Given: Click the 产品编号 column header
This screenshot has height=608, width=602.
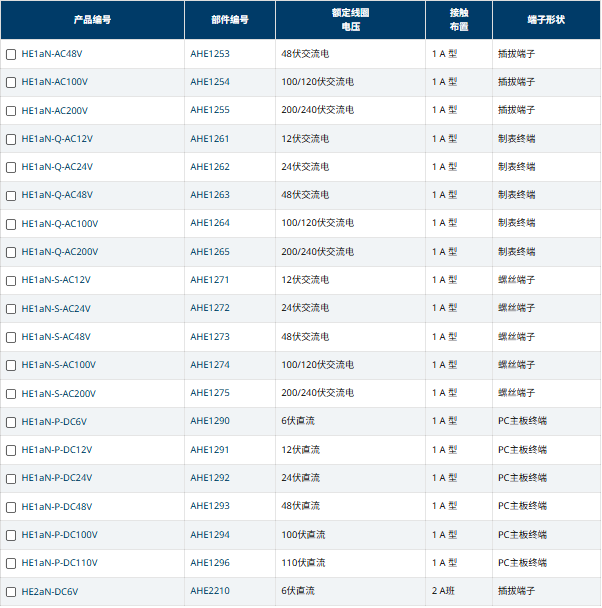Looking at the screenshot, I should (x=92, y=20).
